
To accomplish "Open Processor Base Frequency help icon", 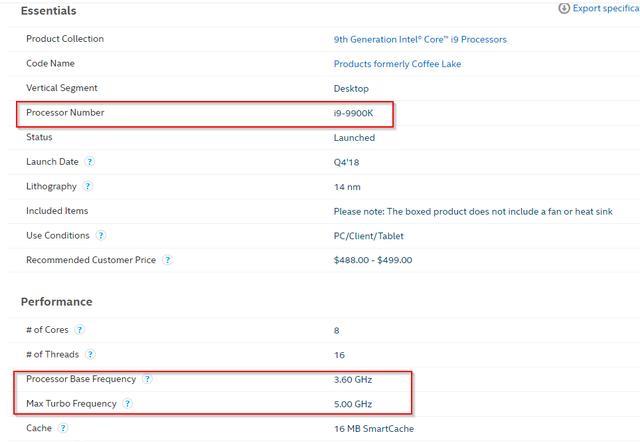I will pyautogui.click(x=147, y=379).
